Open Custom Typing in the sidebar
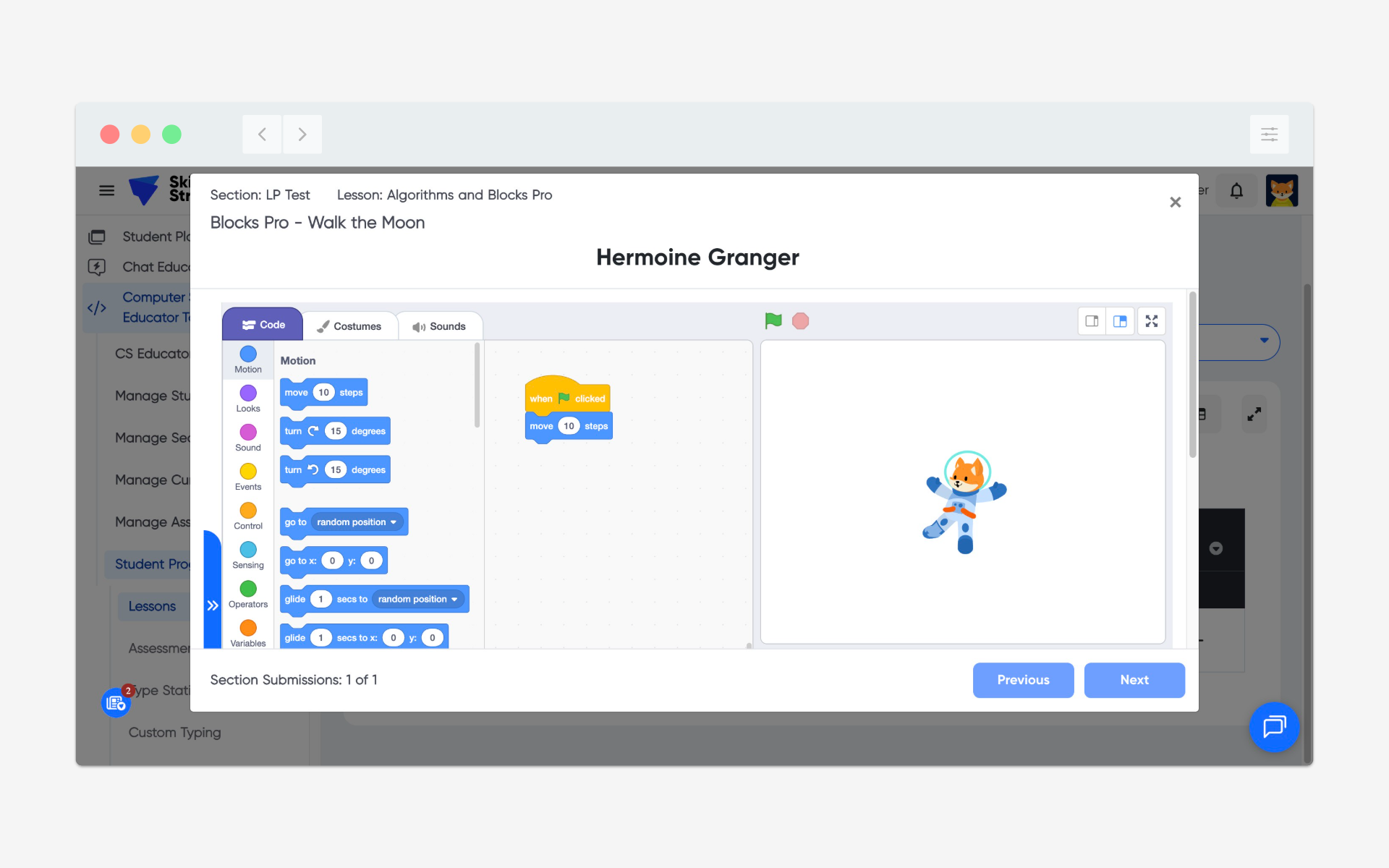1389x868 pixels. tap(174, 732)
